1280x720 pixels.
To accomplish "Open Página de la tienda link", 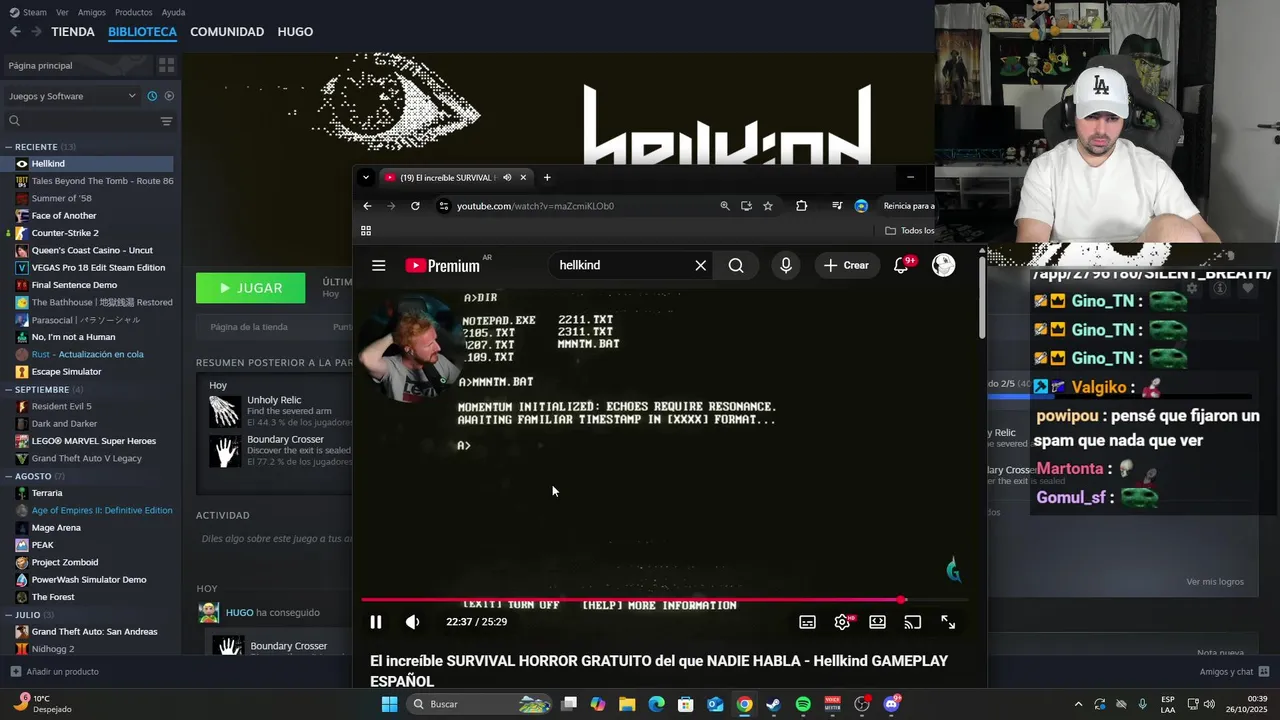I will click(249, 327).
